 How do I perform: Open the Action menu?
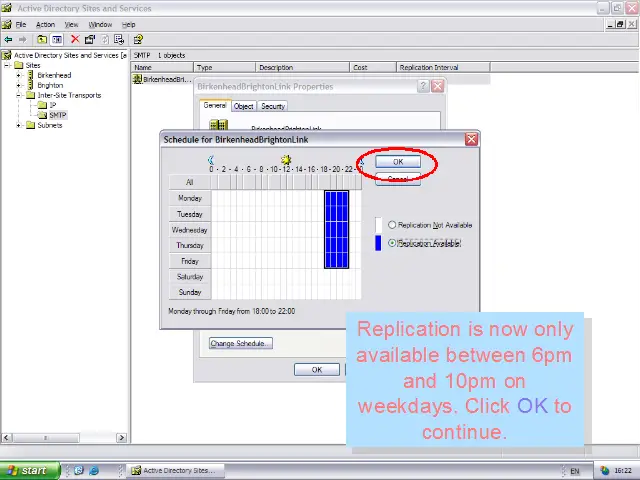(45, 24)
